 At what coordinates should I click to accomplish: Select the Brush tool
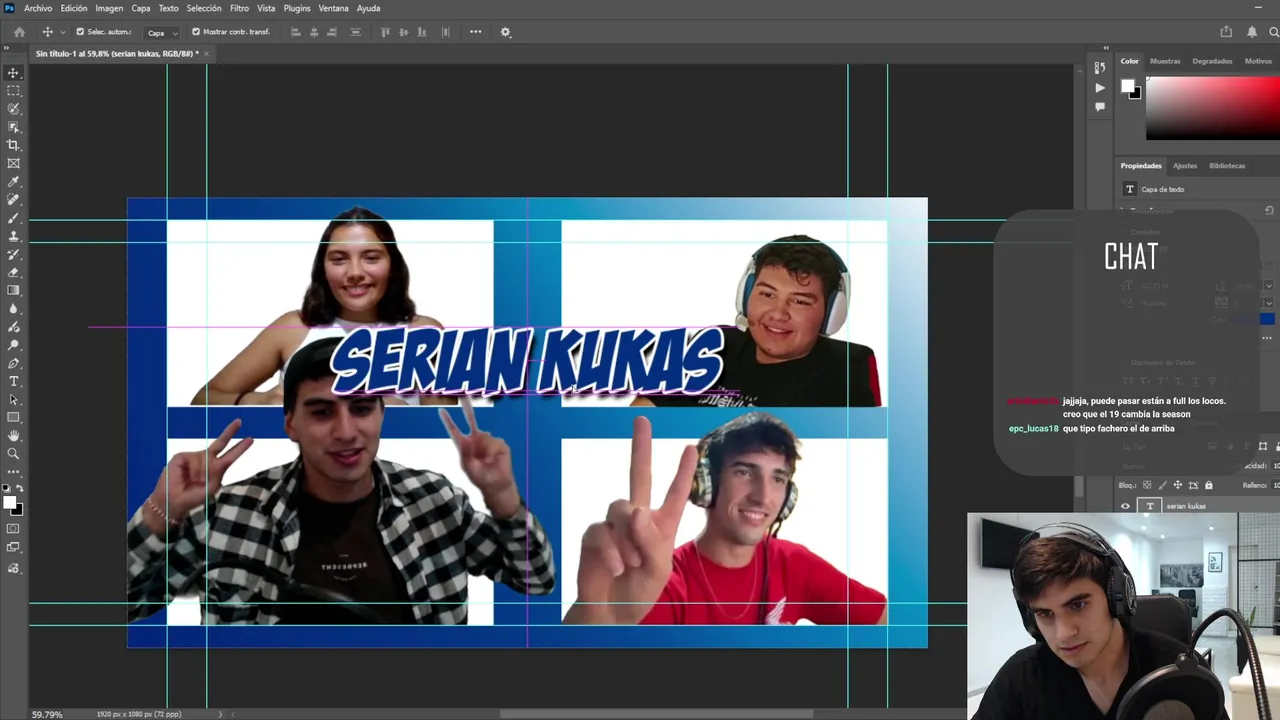tap(13, 218)
